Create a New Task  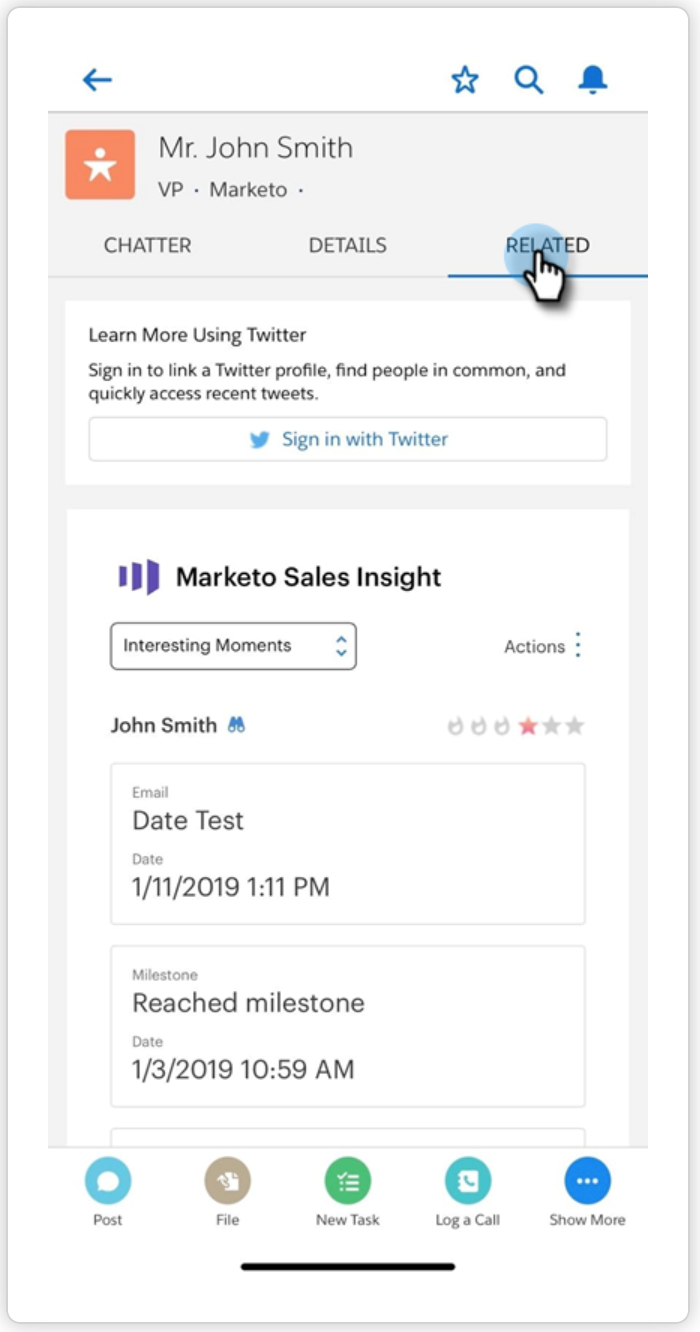coord(348,1182)
